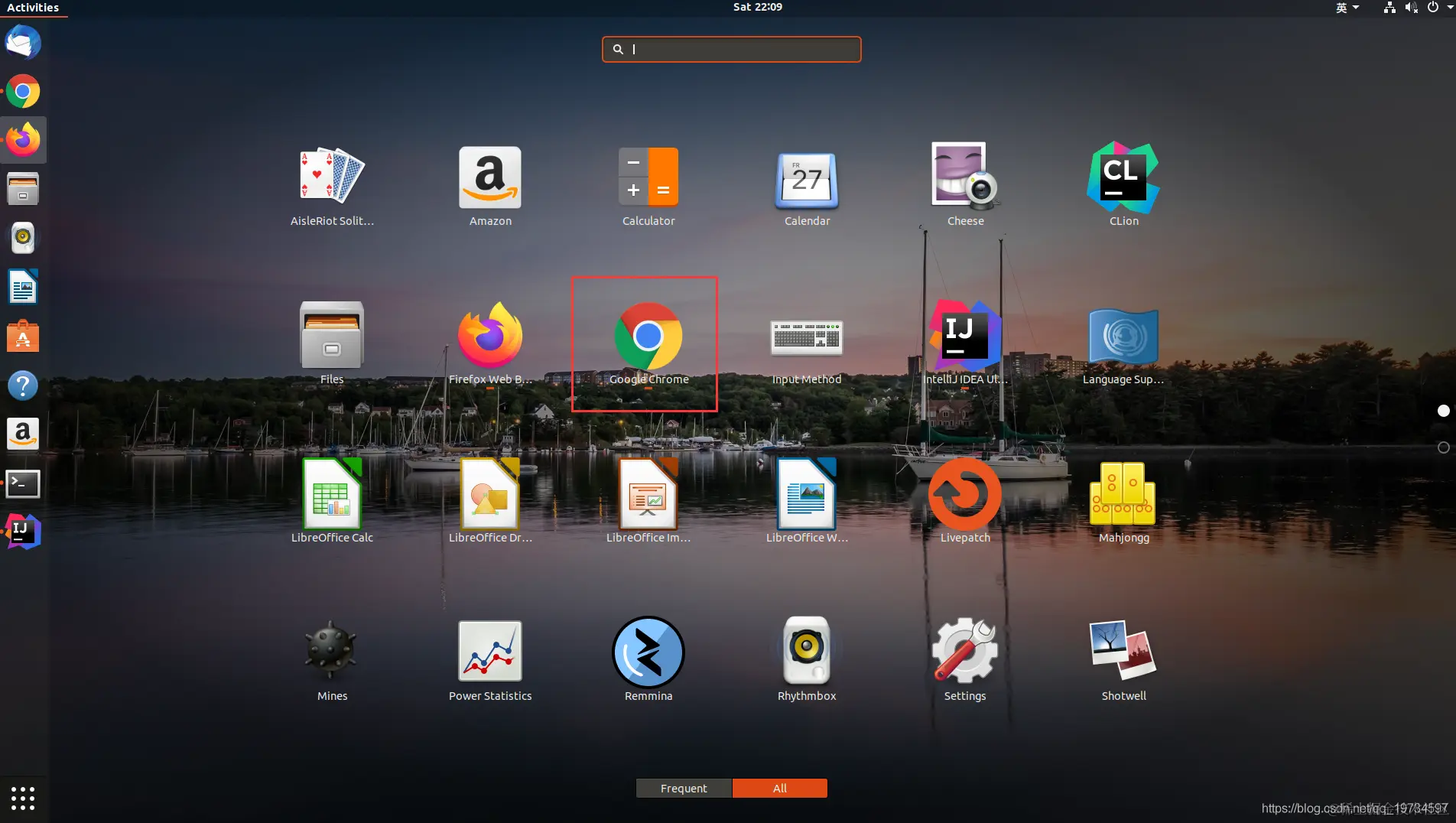Viewport: 1456px width, 823px height.
Task: Open Power Statistics
Action: [490, 661]
